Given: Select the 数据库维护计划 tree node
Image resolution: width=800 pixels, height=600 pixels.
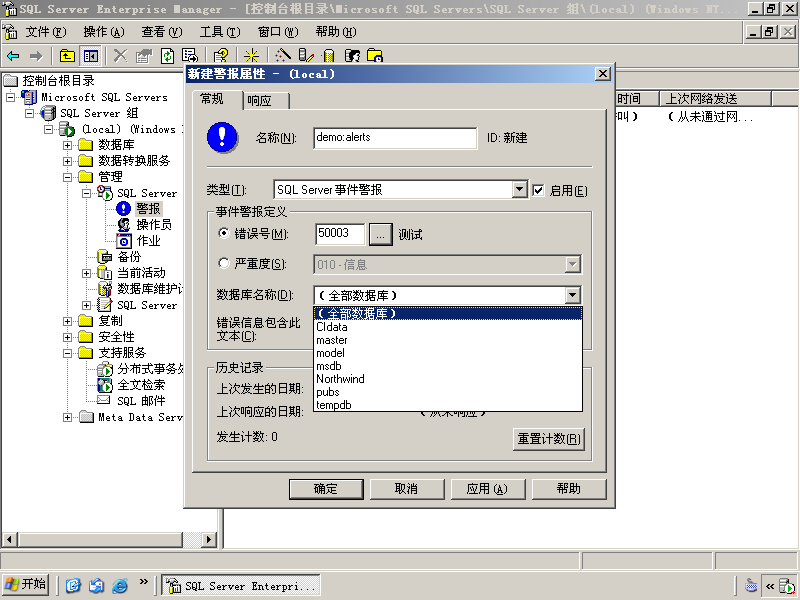Looking at the screenshot, I should coord(150,289).
